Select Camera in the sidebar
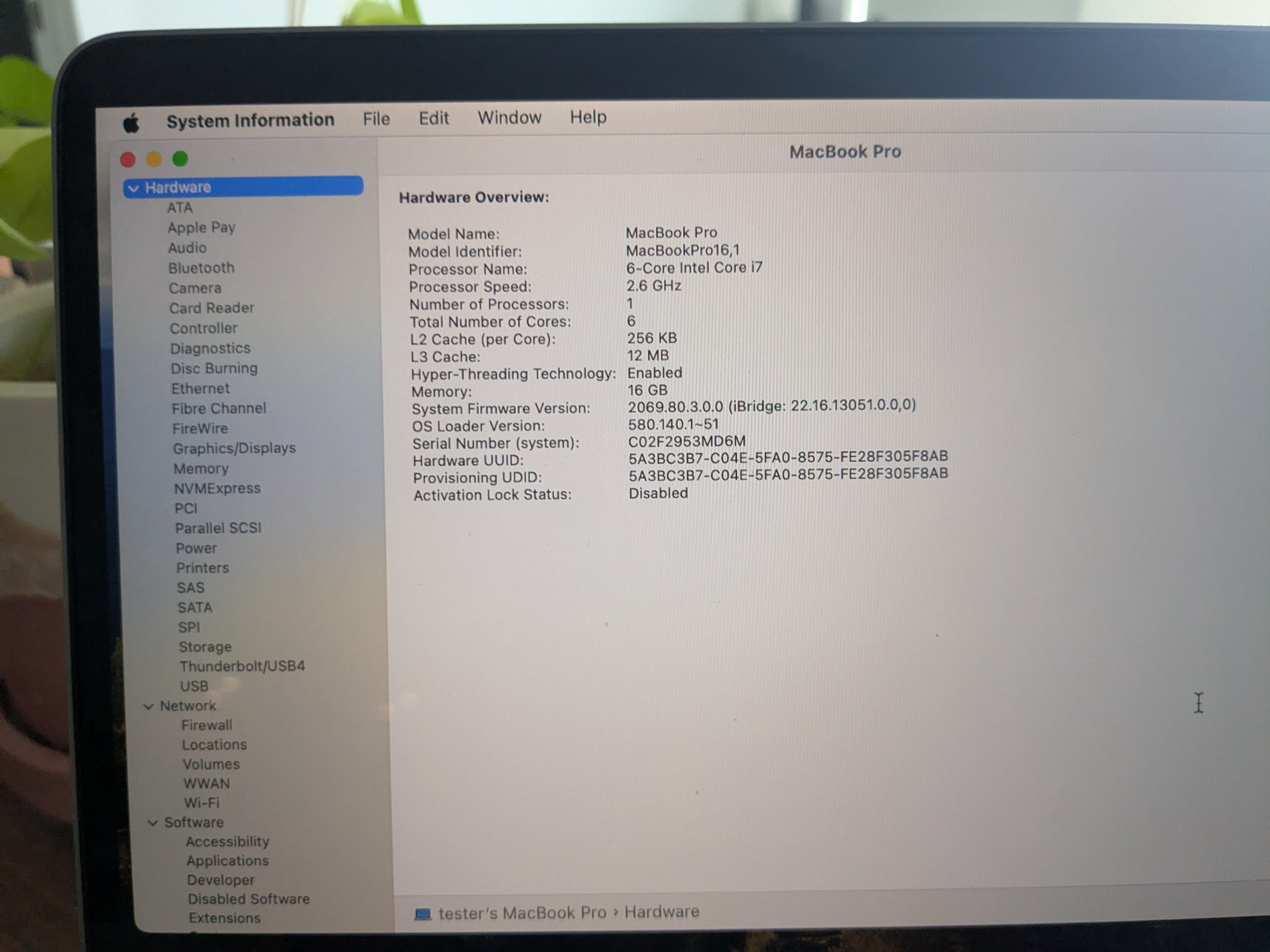 (195, 288)
